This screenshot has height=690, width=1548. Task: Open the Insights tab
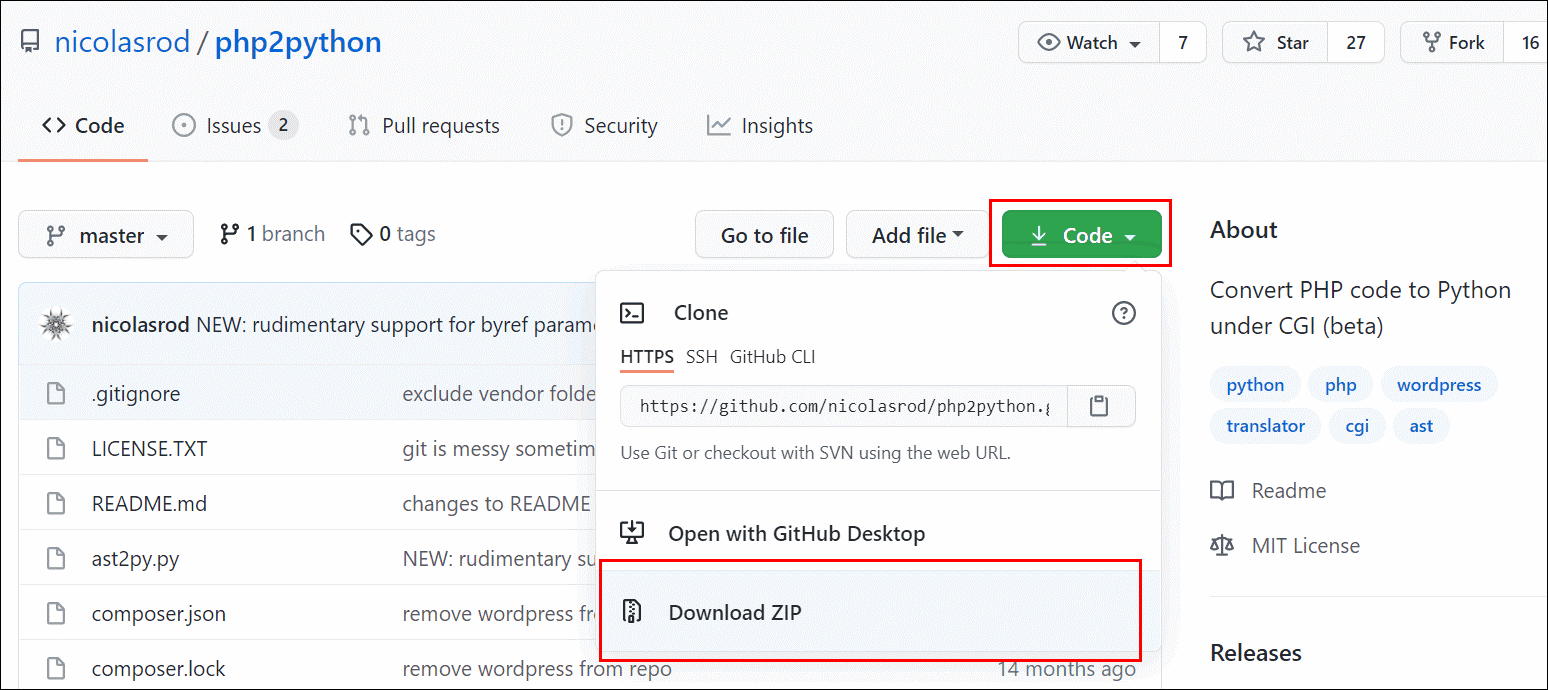[760, 126]
